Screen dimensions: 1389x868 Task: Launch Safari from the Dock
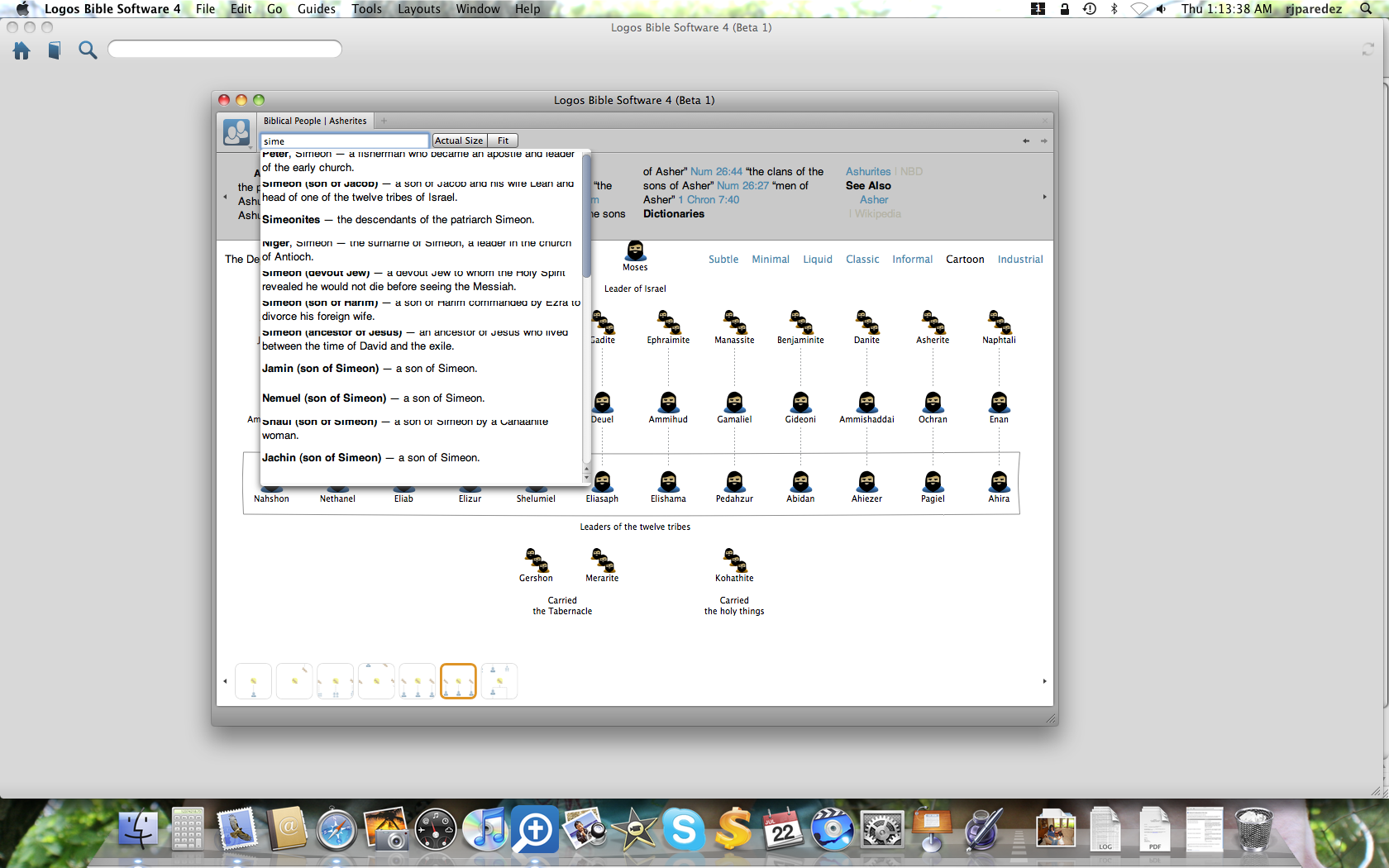click(337, 829)
